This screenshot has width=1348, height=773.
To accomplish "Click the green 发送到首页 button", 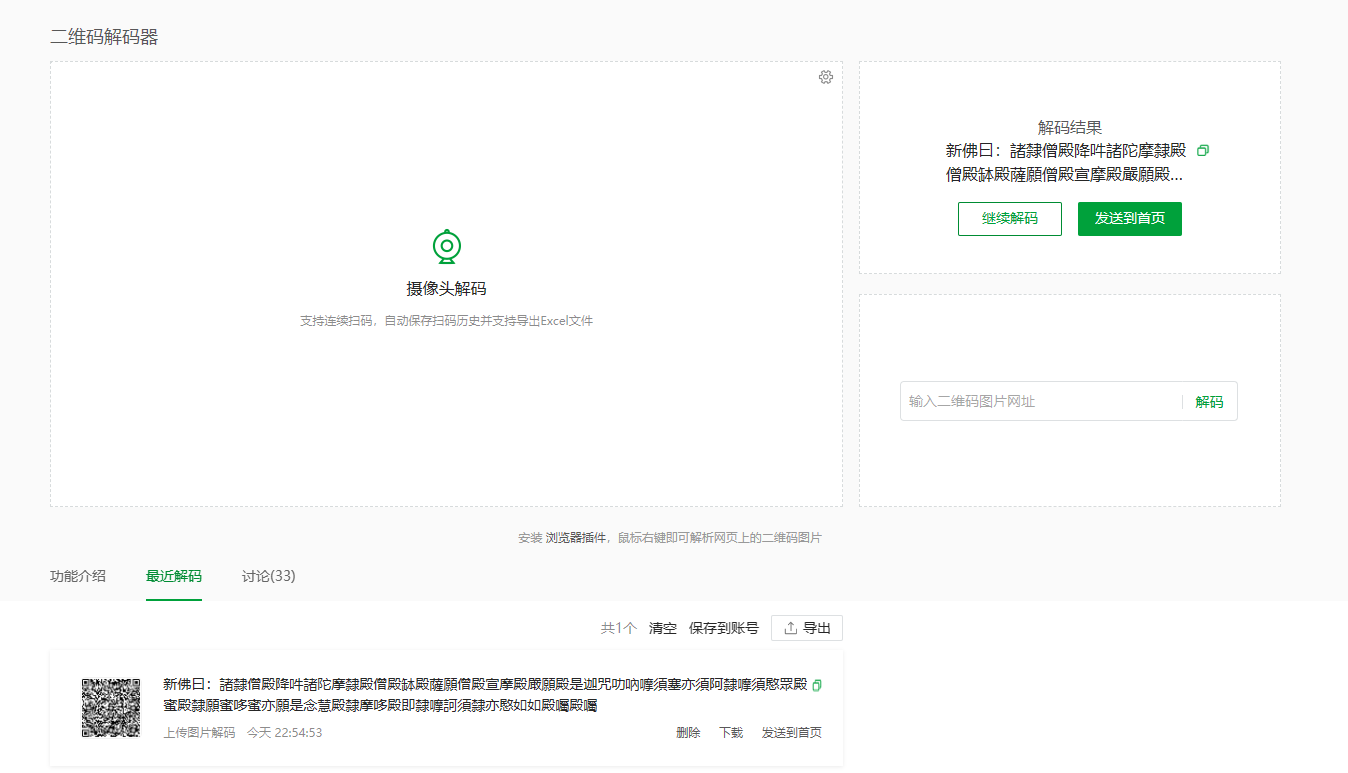I will (x=1129, y=218).
